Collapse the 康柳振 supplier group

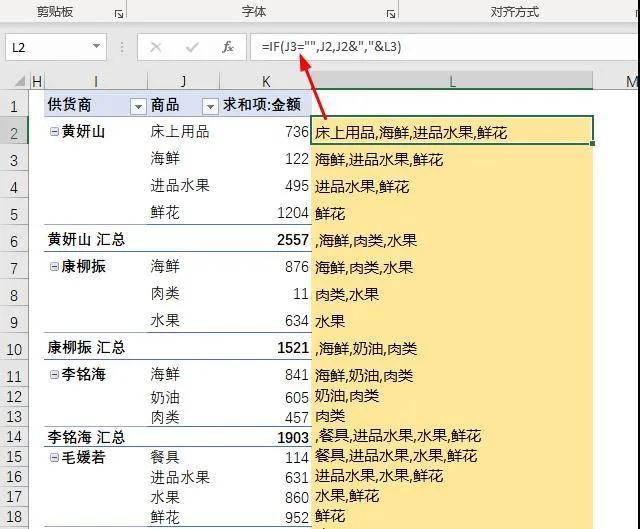(54, 267)
